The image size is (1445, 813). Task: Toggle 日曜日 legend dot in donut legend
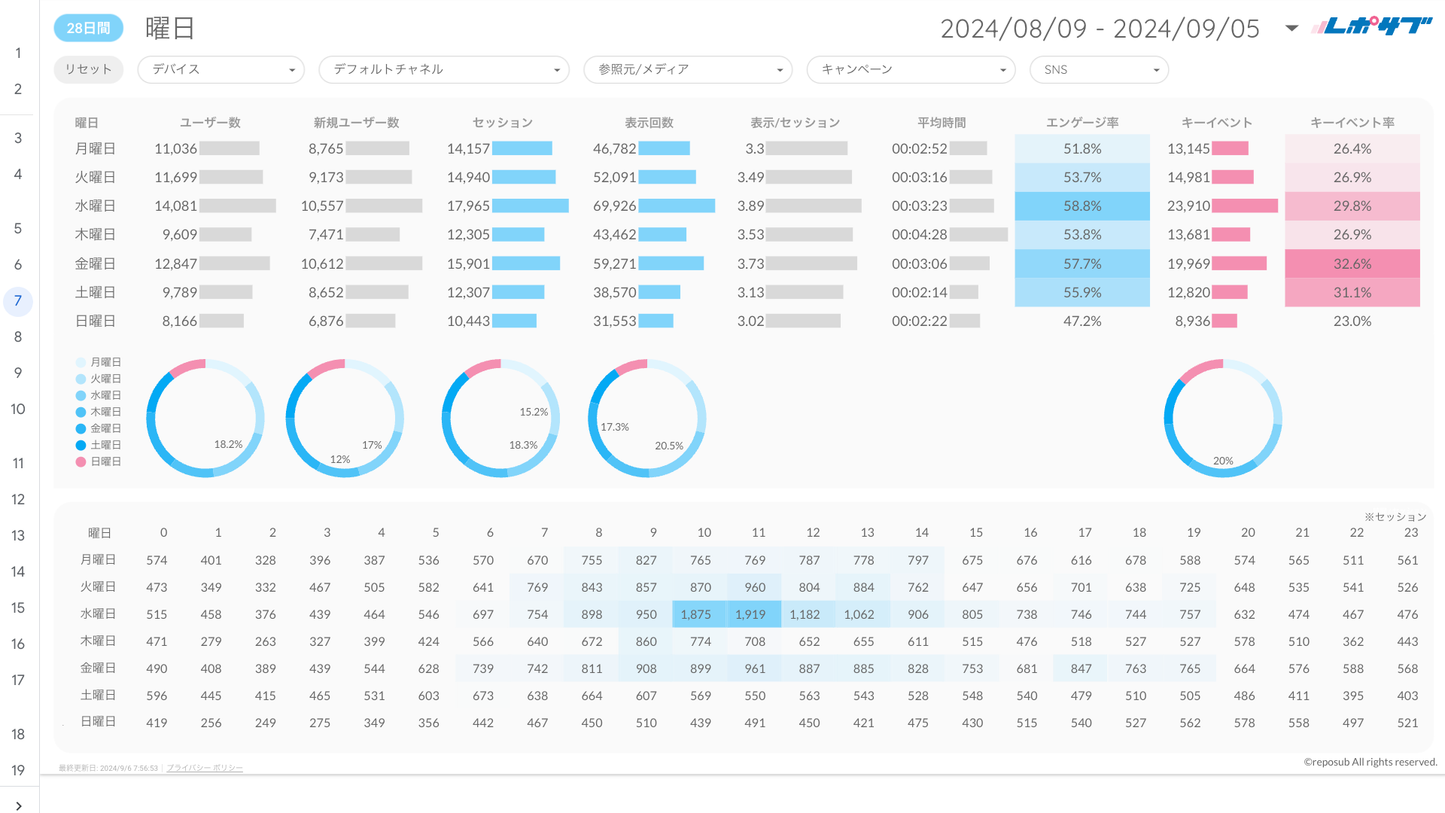click(x=81, y=462)
